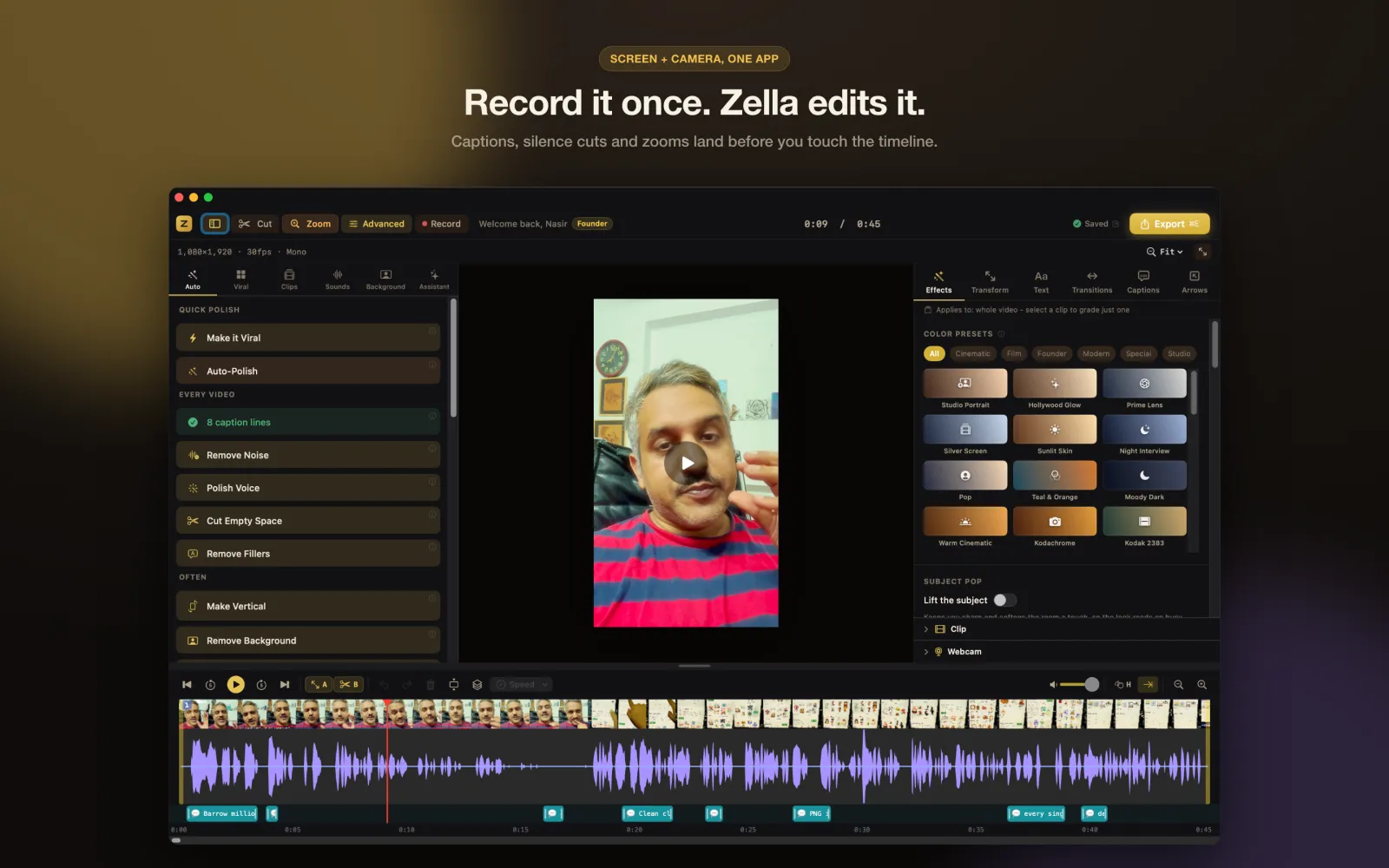The width and height of the screenshot is (1389, 868).
Task: Click the timeline delete trash icon
Action: click(431, 685)
